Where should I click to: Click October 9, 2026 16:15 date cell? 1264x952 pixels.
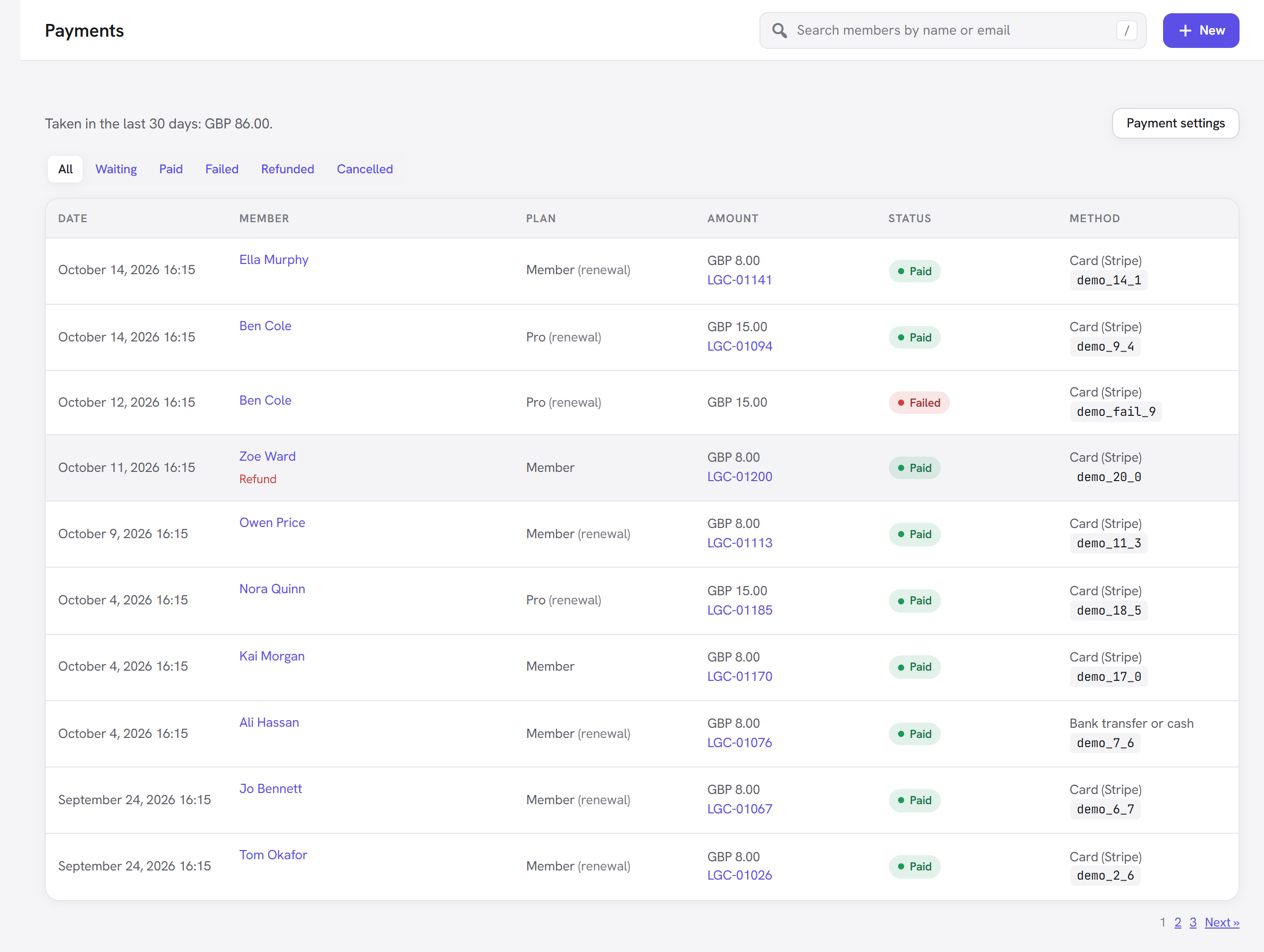click(123, 534)
